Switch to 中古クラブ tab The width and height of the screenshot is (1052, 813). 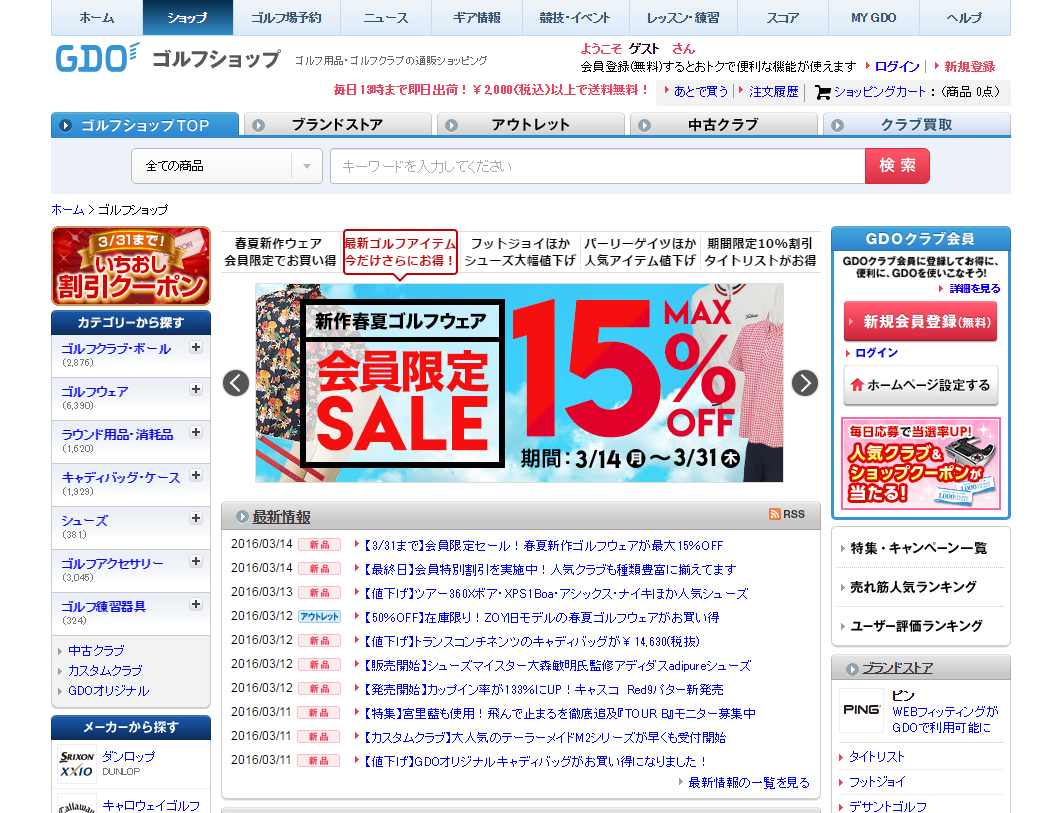coord(723,125)
